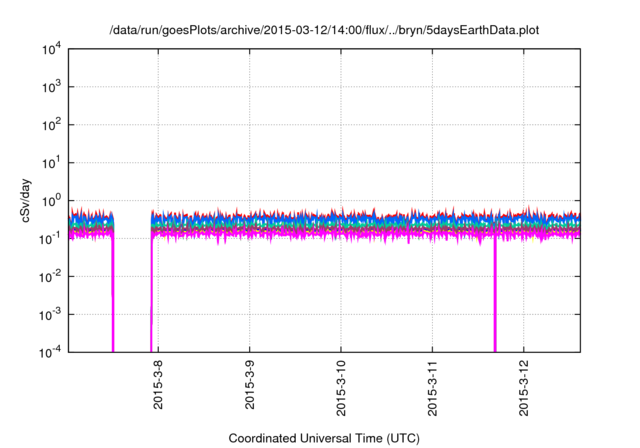Click the 10^1 y-axis tick label
Screen dimensions: 640x448
[x=51, y=163]
